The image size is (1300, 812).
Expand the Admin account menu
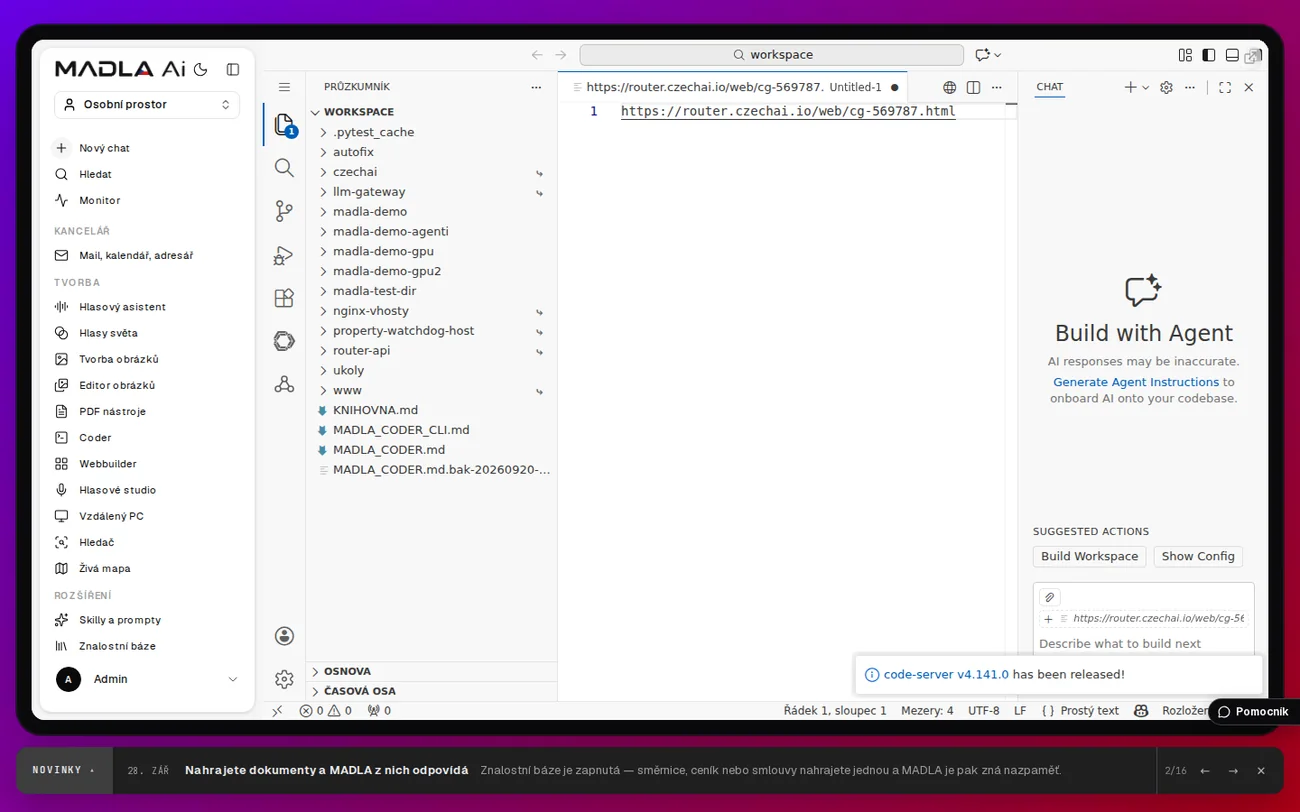coord(147,679)
